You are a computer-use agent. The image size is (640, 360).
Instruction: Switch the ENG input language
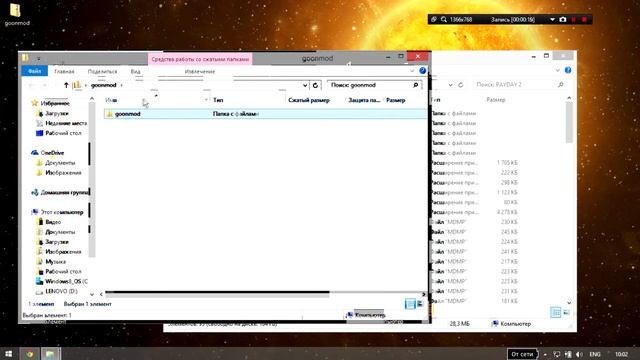pos(595,354)
